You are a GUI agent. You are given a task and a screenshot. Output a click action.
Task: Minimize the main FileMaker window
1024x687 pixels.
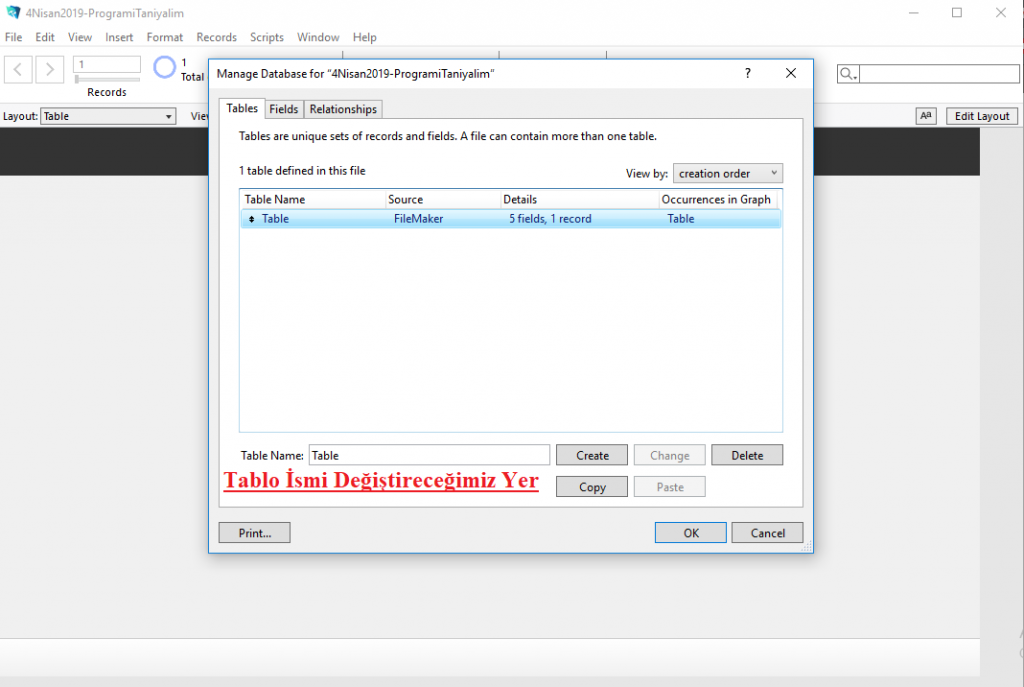[914, 12]
